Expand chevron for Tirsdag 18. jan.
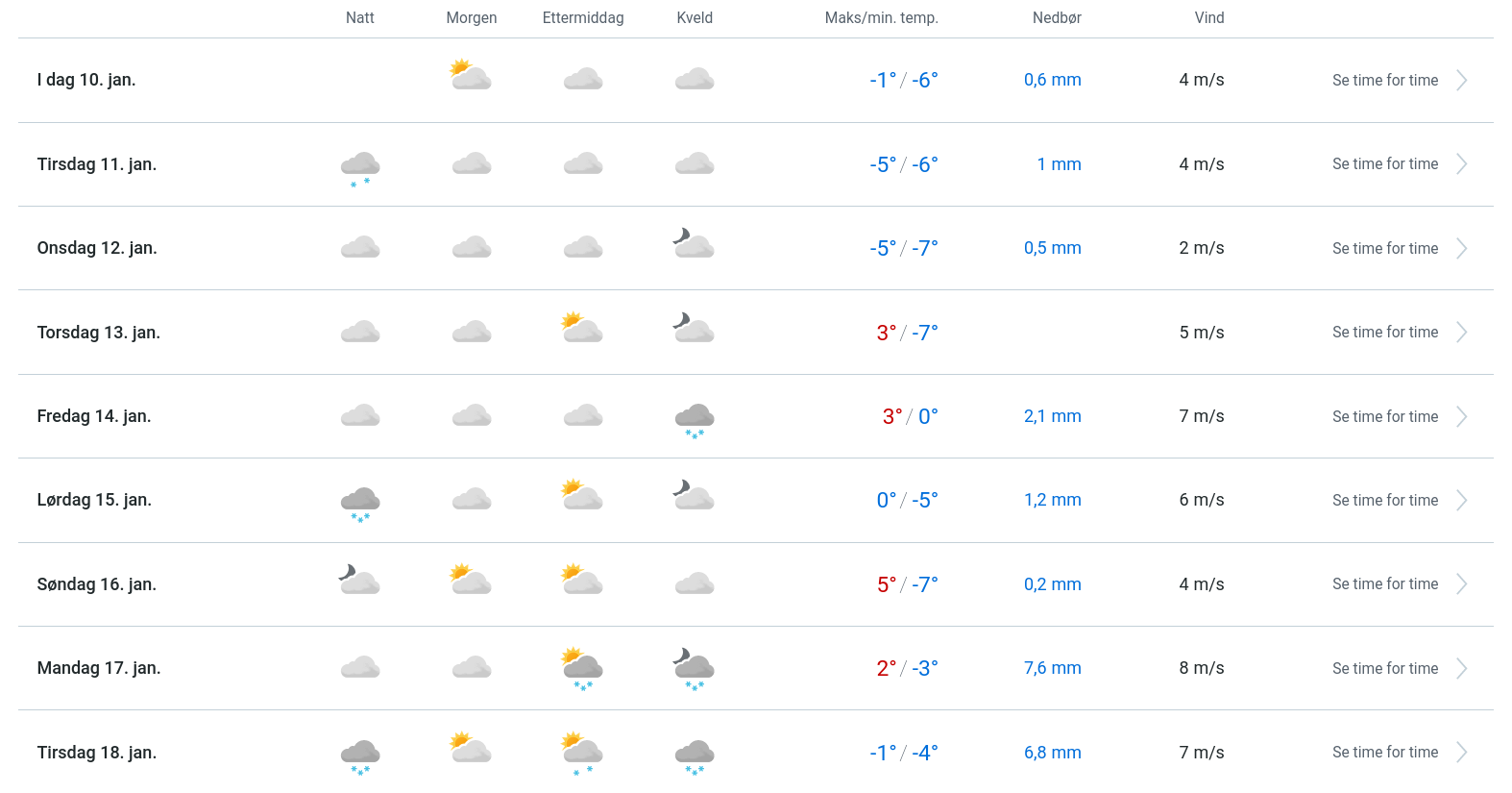Viewport: 1512px width, 793px height. pyautogui.click(x=1461, y=753)
